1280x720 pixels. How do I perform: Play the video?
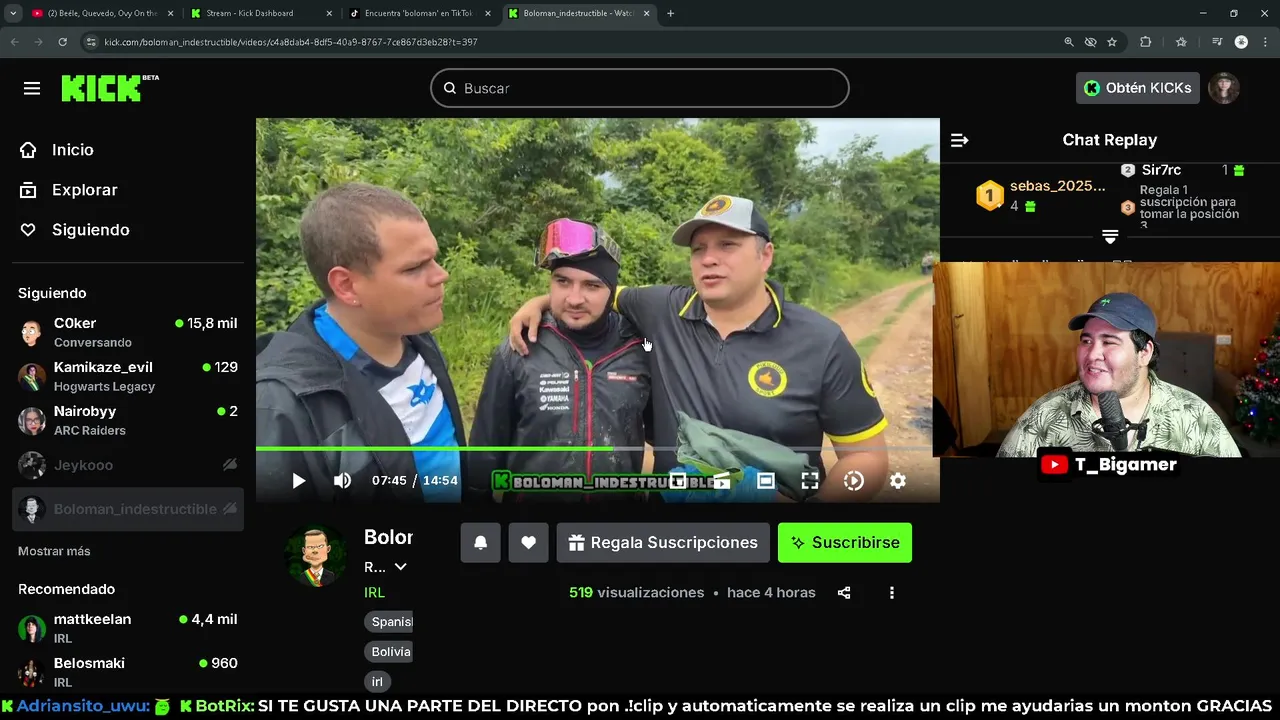[x=298, y=481]
